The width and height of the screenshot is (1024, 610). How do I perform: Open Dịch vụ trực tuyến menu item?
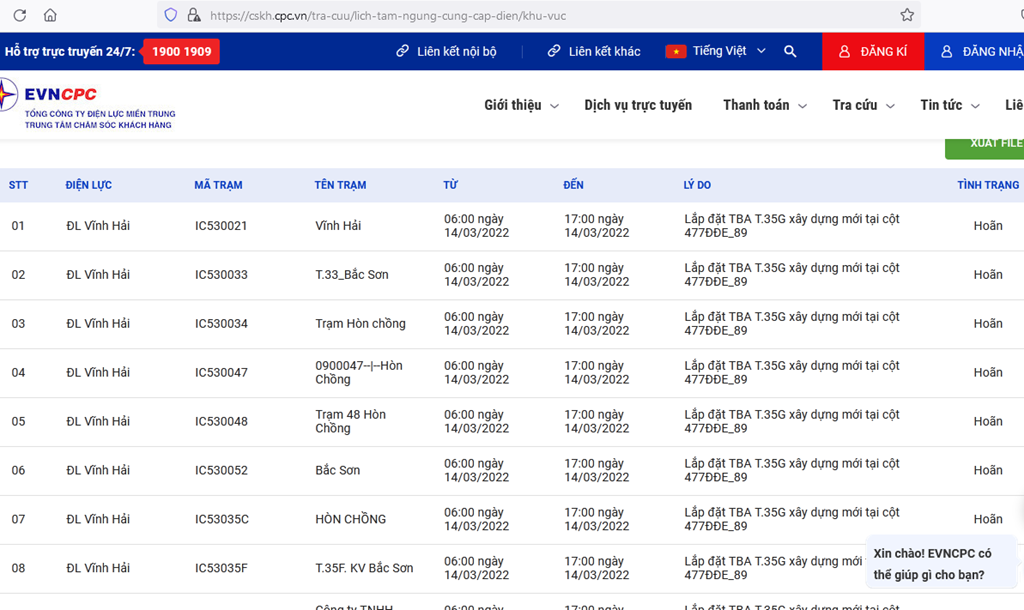coord(638,105)
